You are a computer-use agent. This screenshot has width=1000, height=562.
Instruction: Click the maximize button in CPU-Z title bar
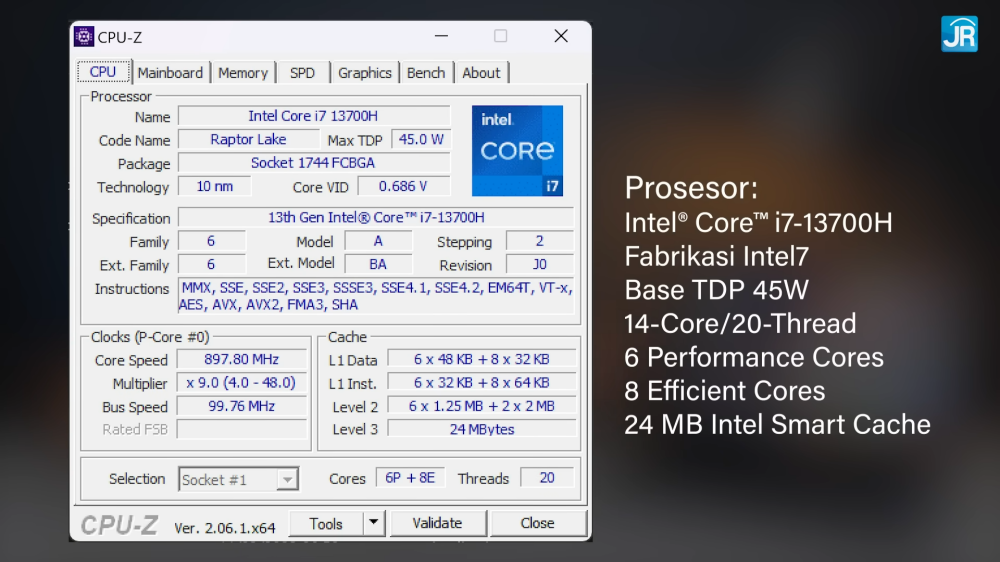(501, 36)
